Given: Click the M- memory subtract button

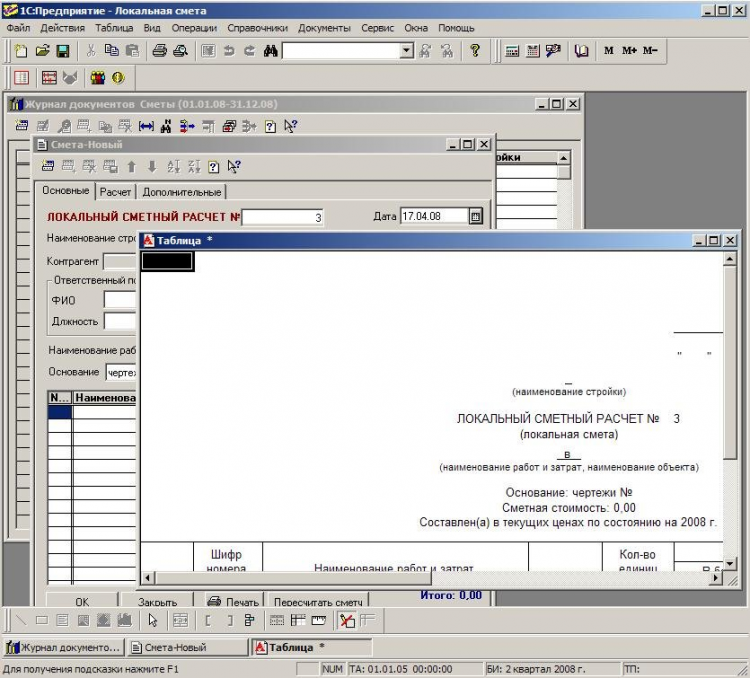Looking at the screenshot, I should 650,51.
